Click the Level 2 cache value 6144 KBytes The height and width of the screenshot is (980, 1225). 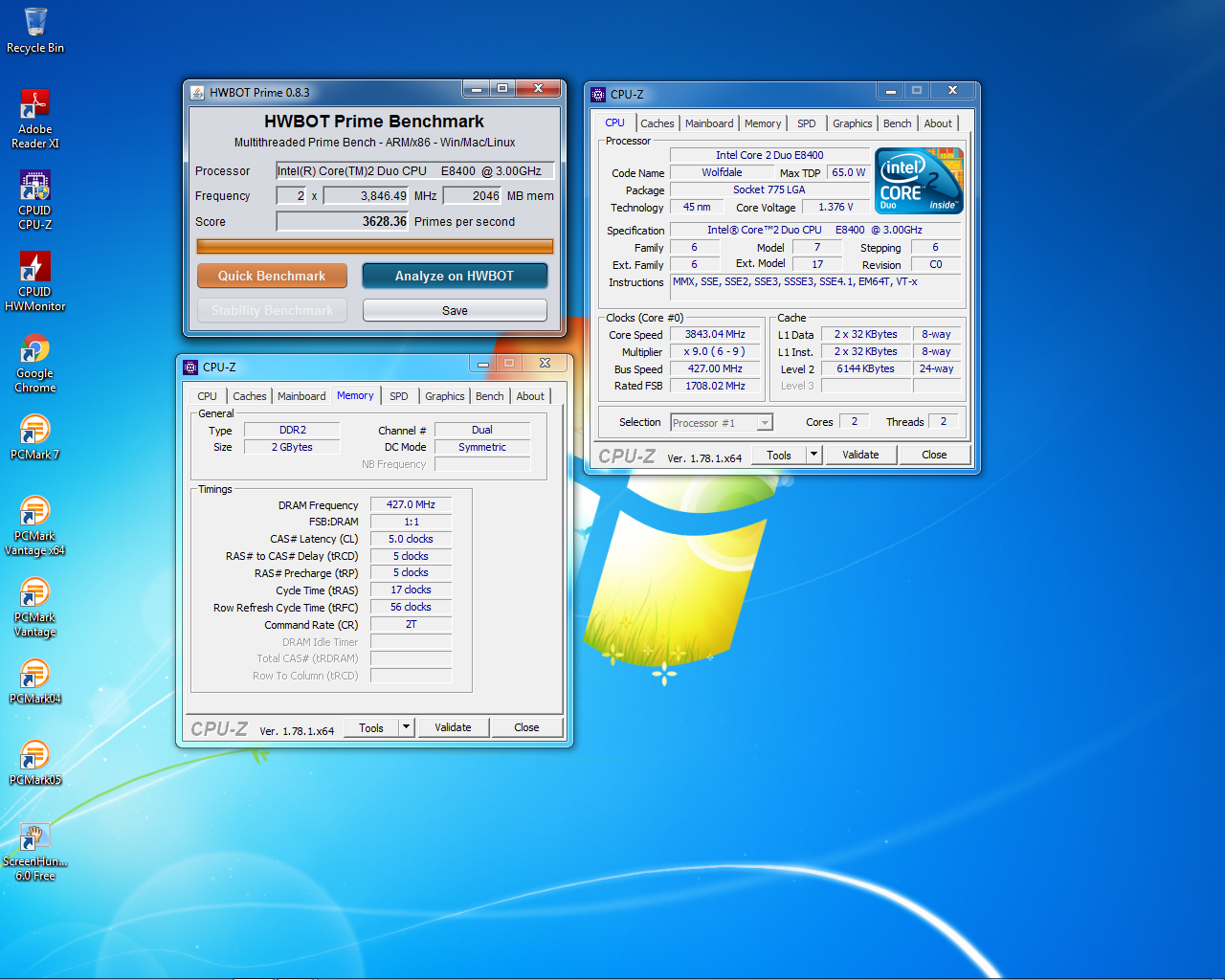865,368
